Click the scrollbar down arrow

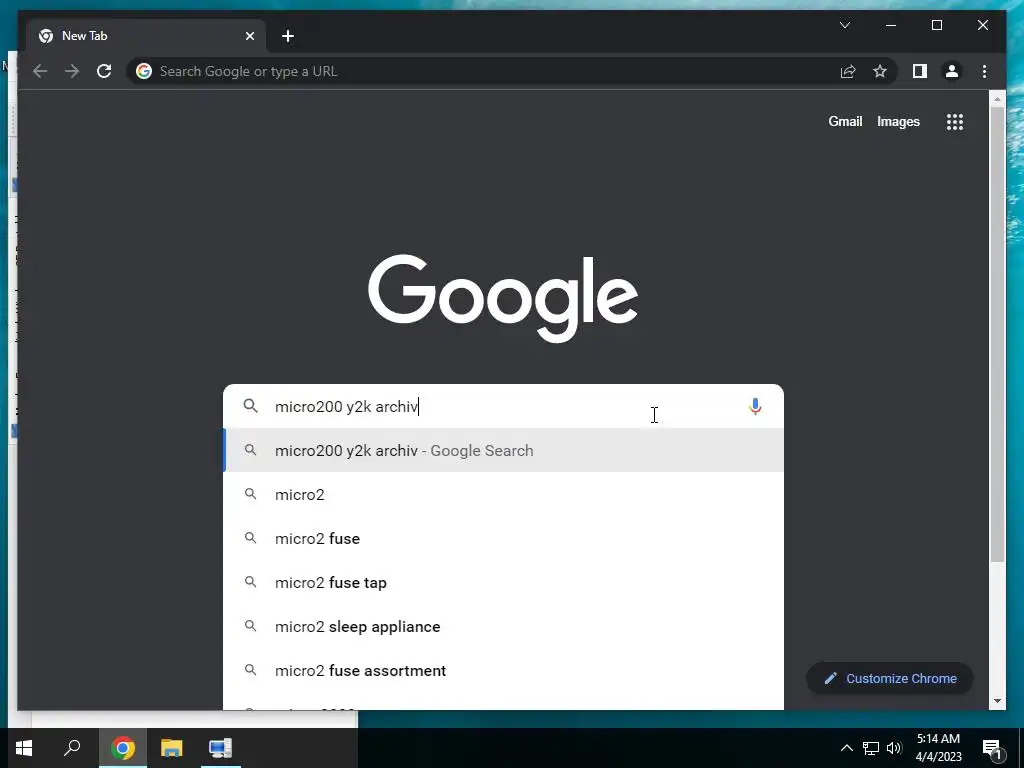click(997, 701)
